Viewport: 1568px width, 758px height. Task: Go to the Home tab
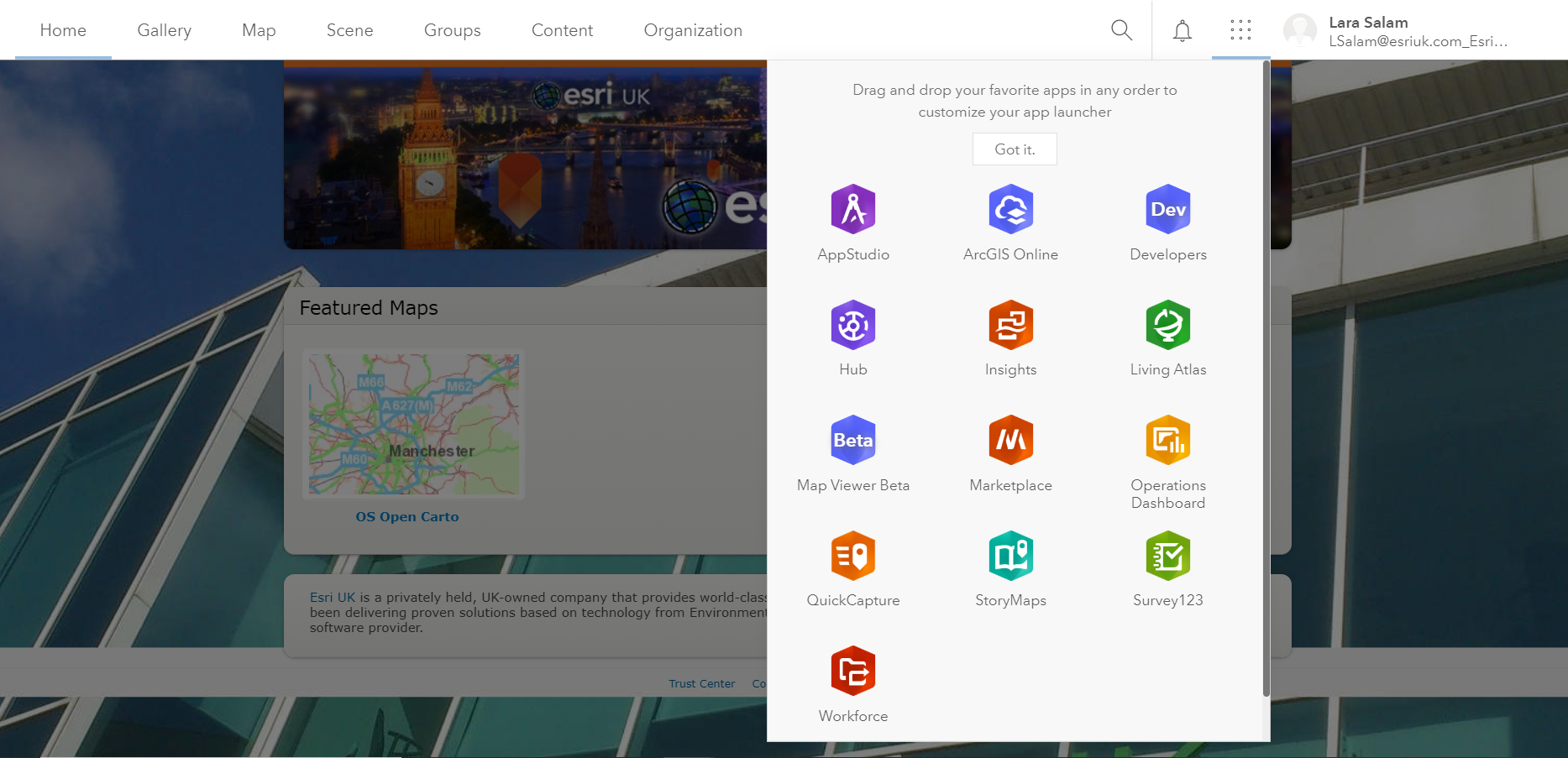pos(63,30)
